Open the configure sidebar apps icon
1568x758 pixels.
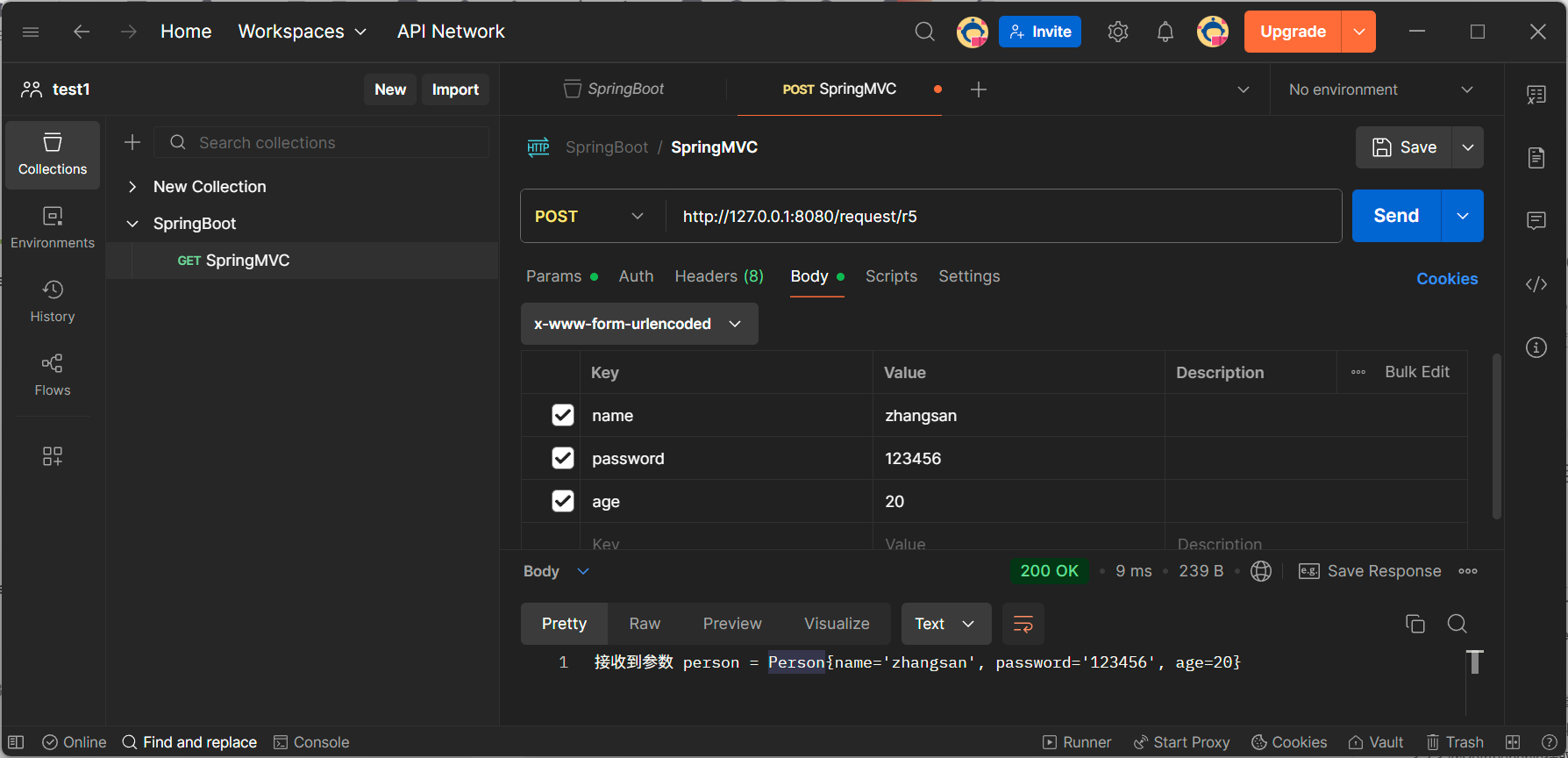(x=53, y=456)
